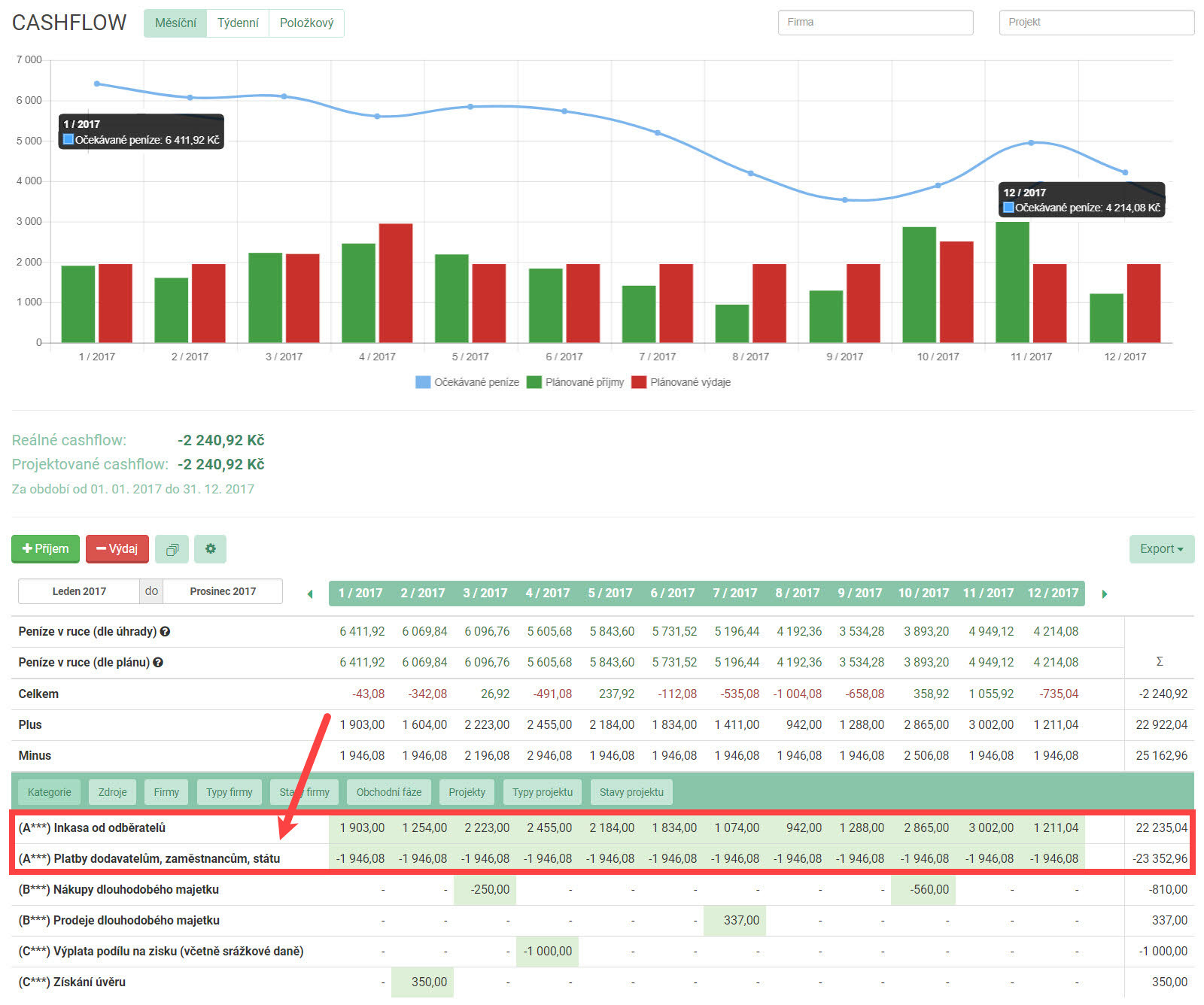This screenshot has width=1204, height=1005.
Task: Add new income with Příjem button
Action: click(x=46, y=549)
